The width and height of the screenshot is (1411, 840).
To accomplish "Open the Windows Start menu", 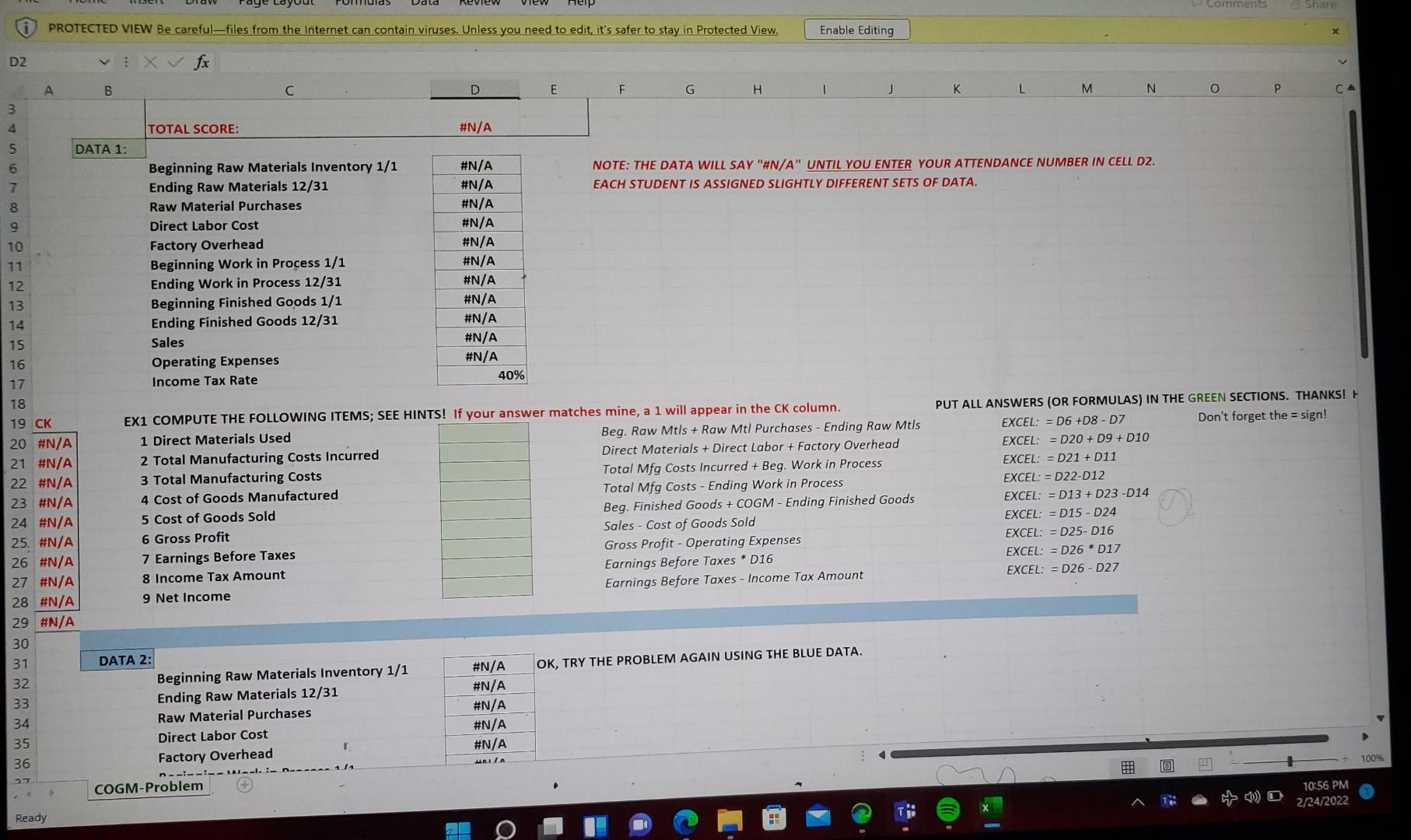I will click(458, 830).
